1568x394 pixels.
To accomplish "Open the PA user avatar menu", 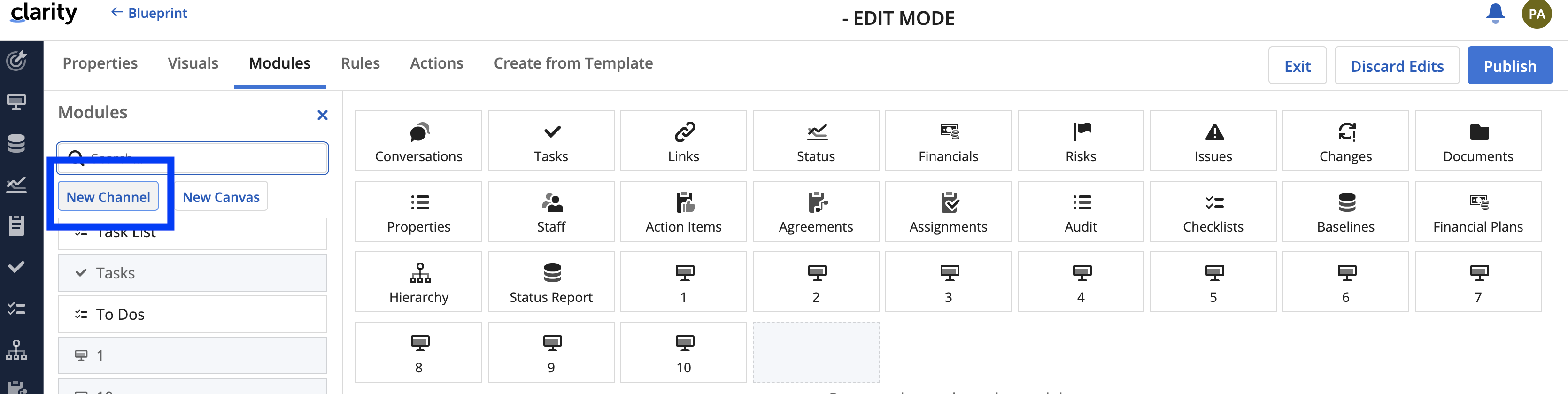I will coord(1537,14).
